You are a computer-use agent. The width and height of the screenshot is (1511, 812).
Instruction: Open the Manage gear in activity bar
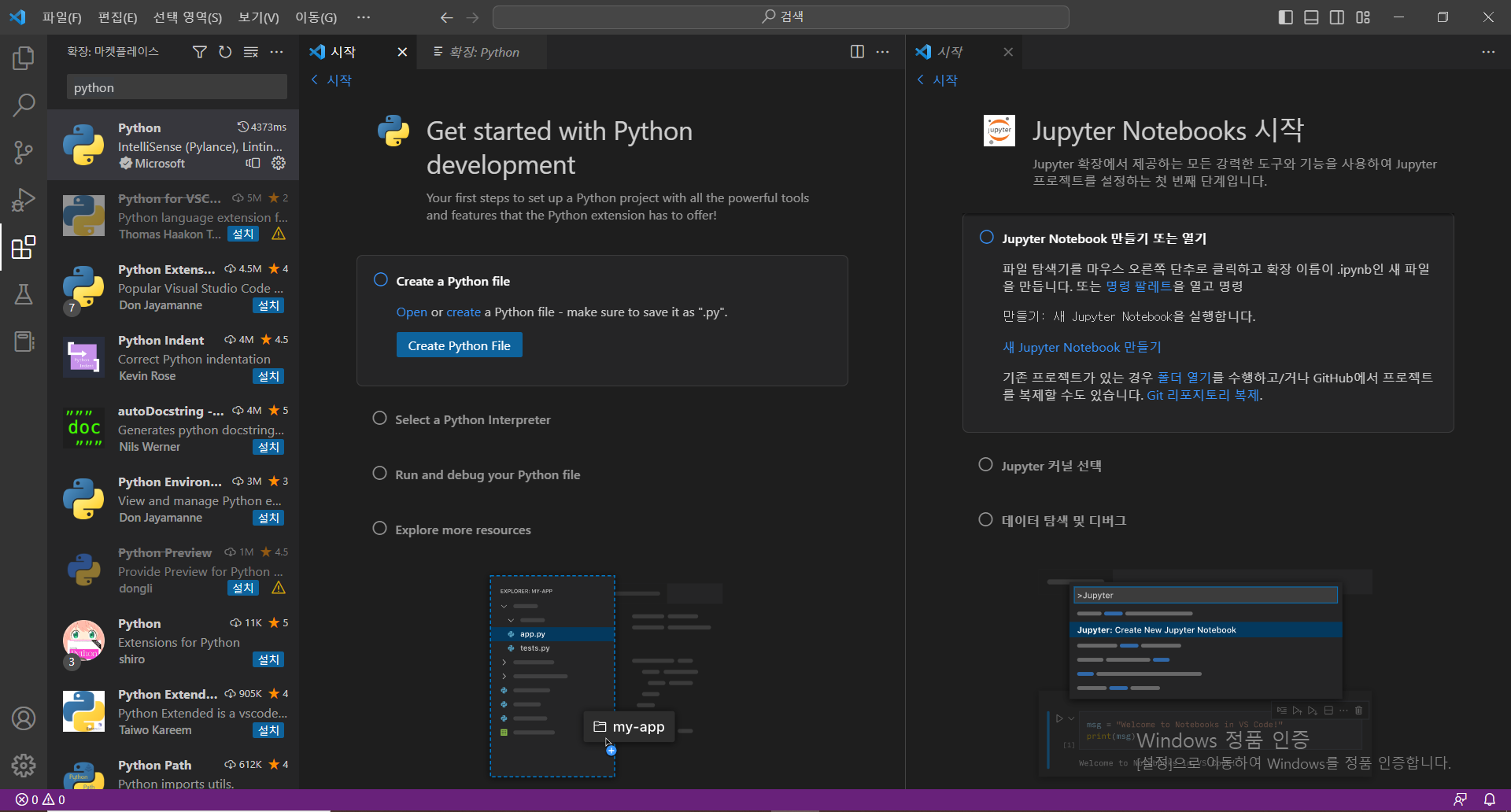tap(24, 766)
